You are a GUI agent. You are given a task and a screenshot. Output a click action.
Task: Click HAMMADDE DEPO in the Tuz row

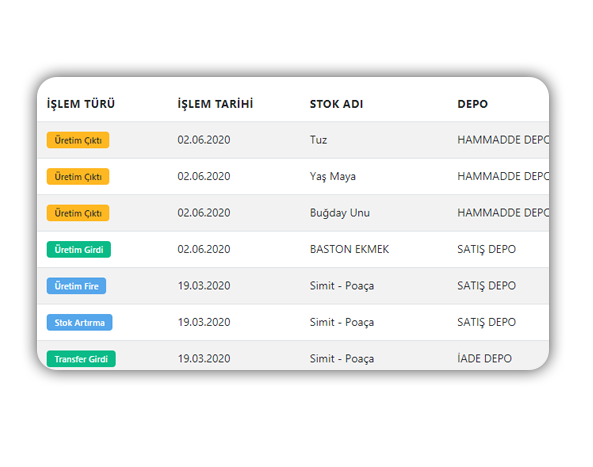pos(503,140)
